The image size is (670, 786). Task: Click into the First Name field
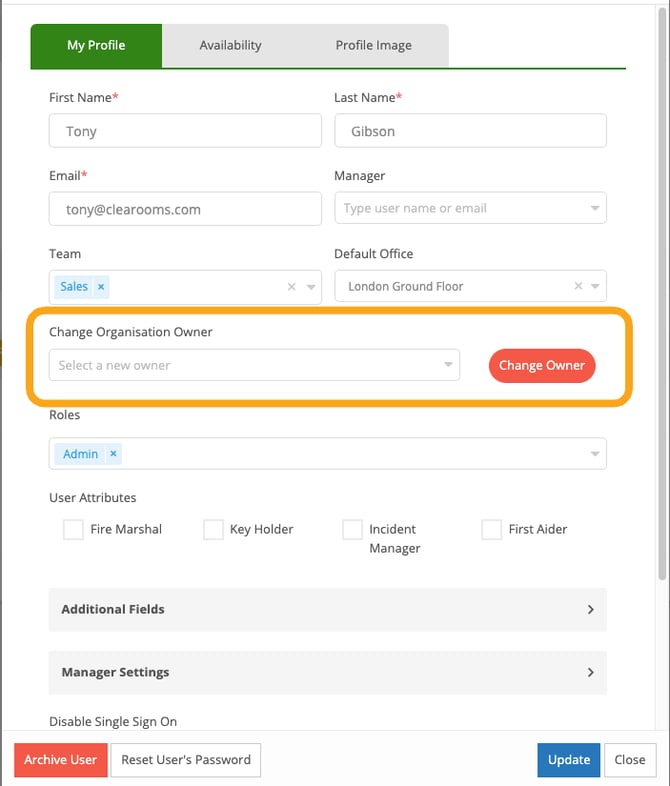click(x=185, y=131)
